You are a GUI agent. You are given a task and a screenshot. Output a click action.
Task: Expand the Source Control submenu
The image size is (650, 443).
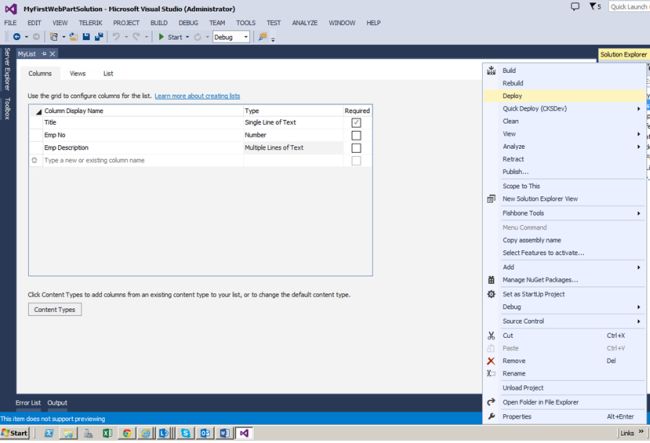point(639,321)
